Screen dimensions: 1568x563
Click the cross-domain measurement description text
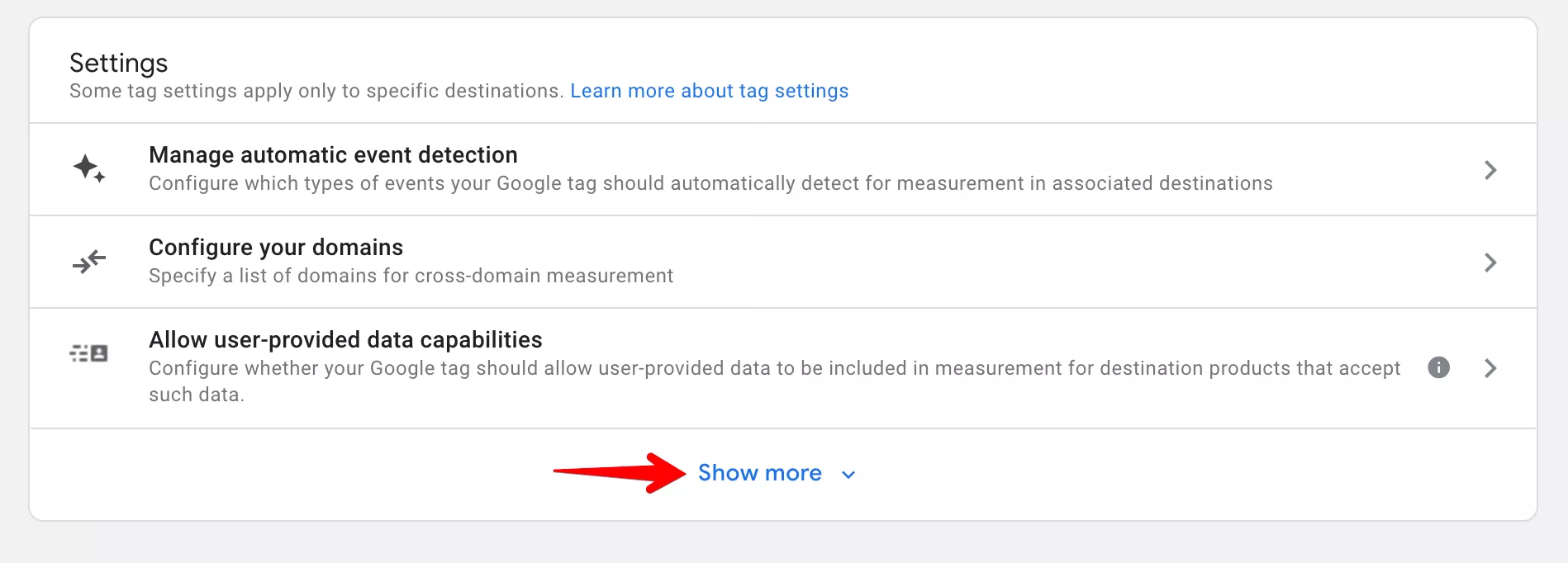click(x=411, y=276)
